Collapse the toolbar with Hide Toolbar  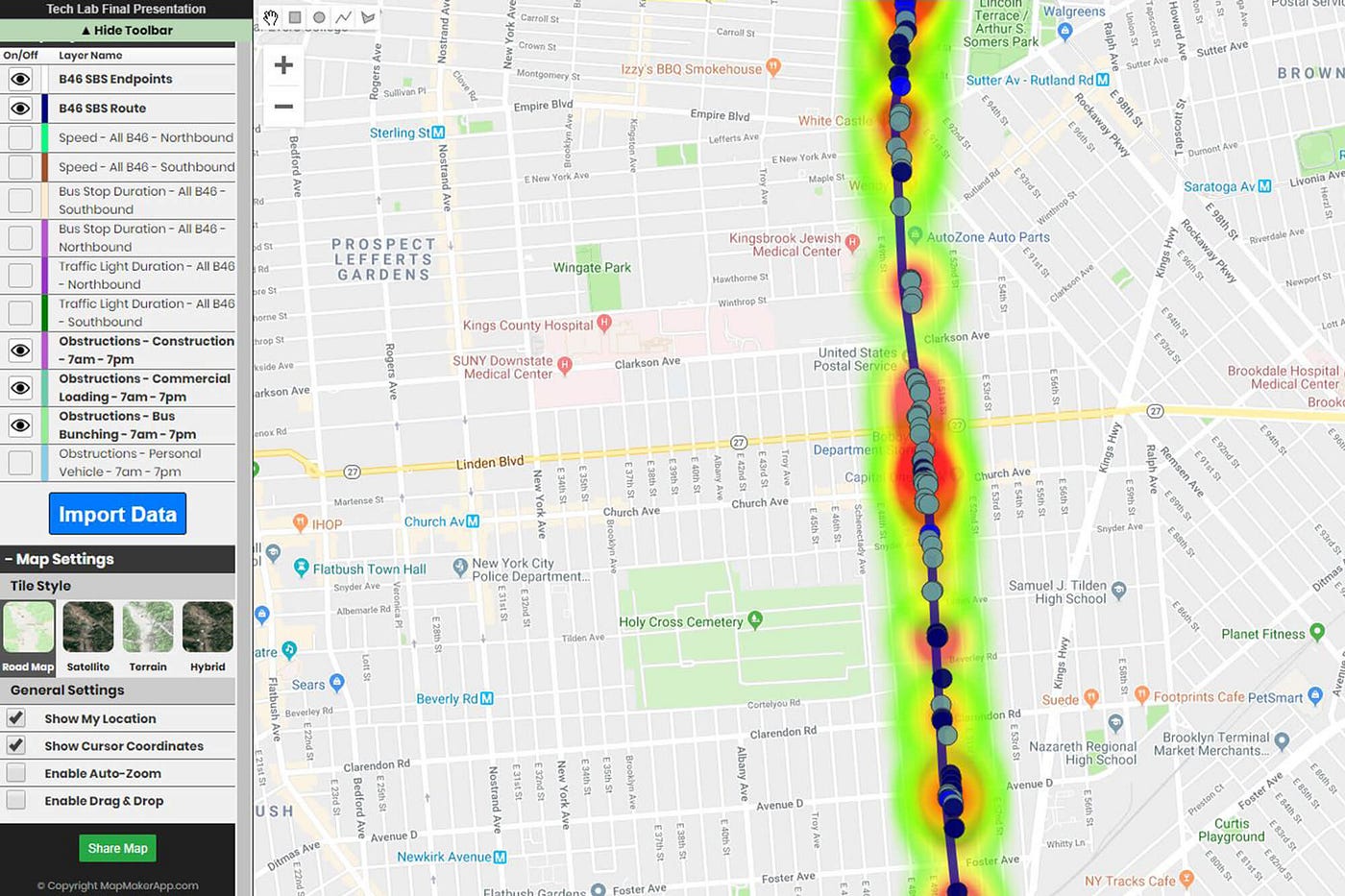coord(126,30)
